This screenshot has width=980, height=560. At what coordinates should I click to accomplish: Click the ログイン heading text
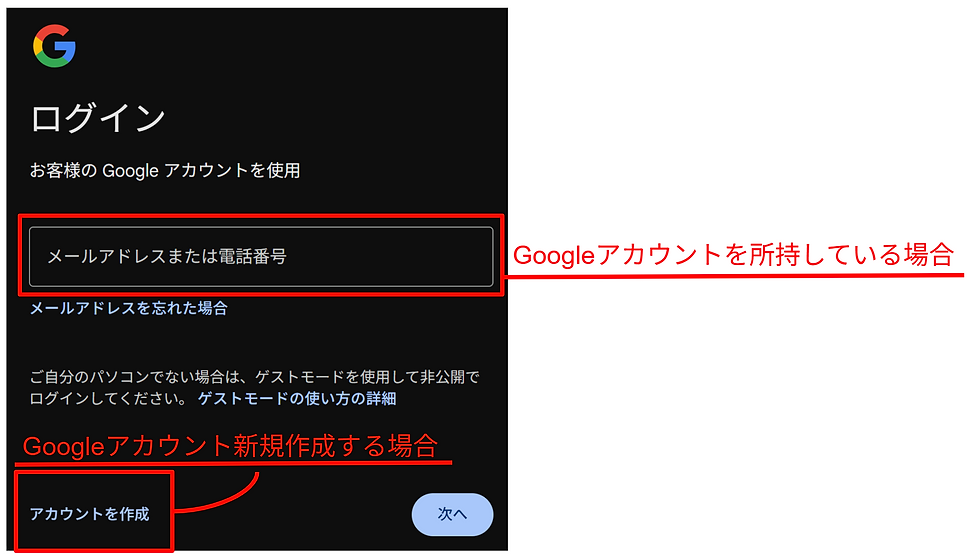(x=98, y=118)
